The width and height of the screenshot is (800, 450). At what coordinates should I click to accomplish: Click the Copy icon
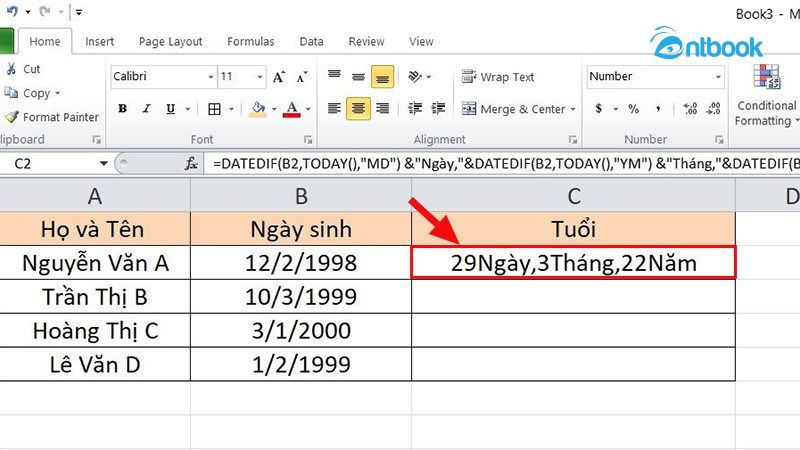[x=11, y=93]
